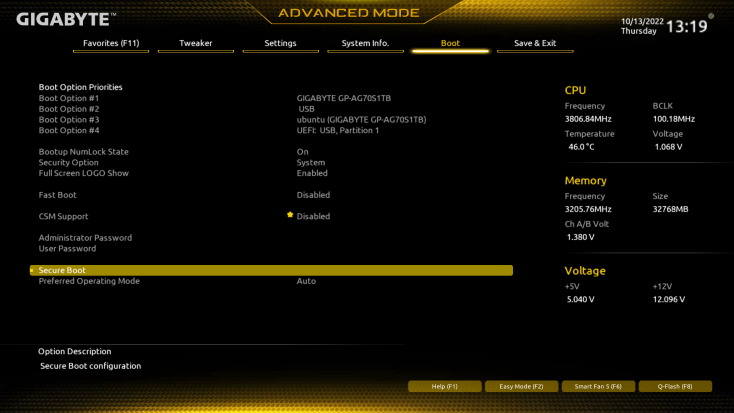Select the User Password entry
This screenshot has width=734, height=413.
67,249
